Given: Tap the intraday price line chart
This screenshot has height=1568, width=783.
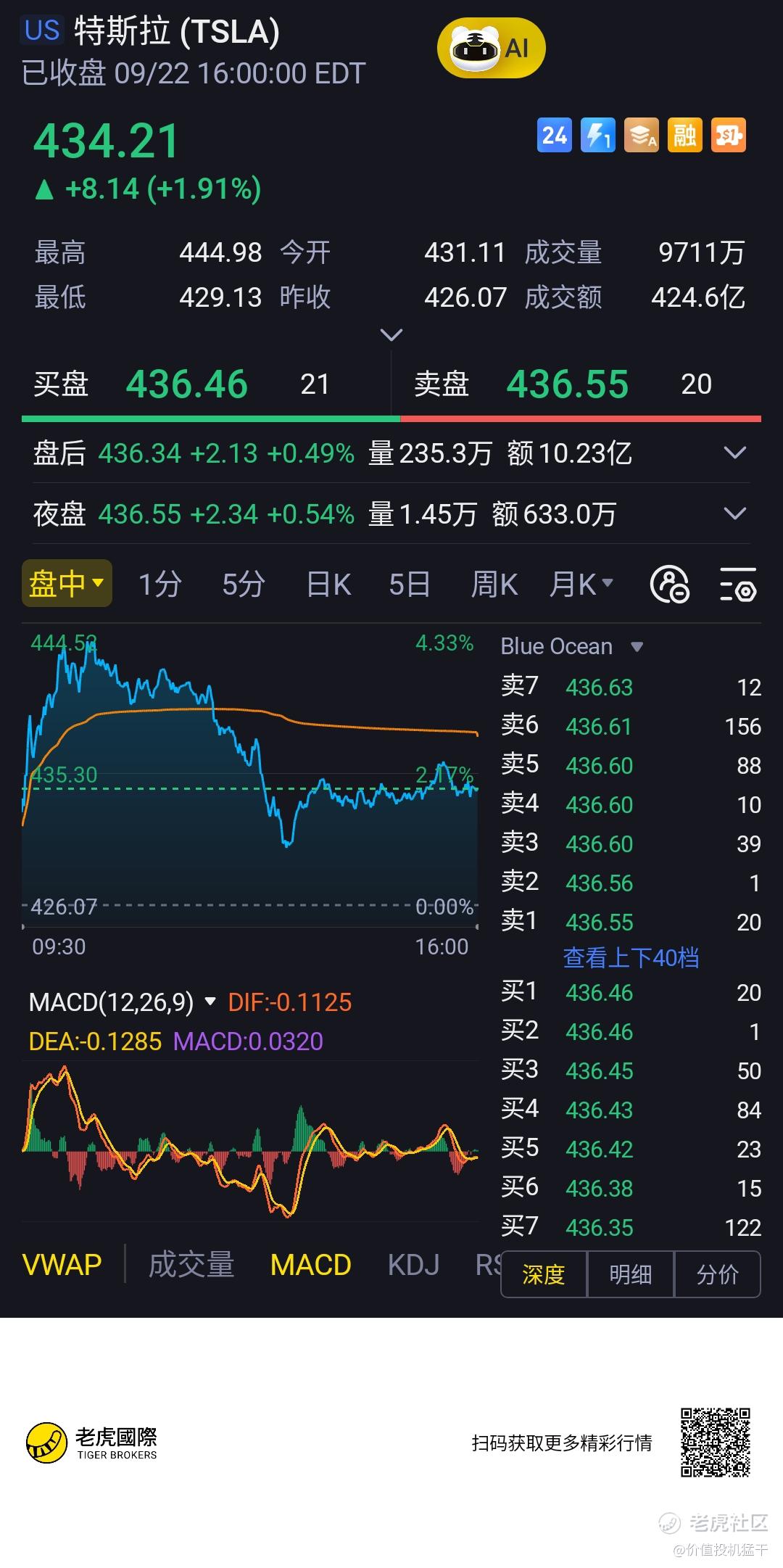Looking at the screenshot, I should [x=250, y=776].
